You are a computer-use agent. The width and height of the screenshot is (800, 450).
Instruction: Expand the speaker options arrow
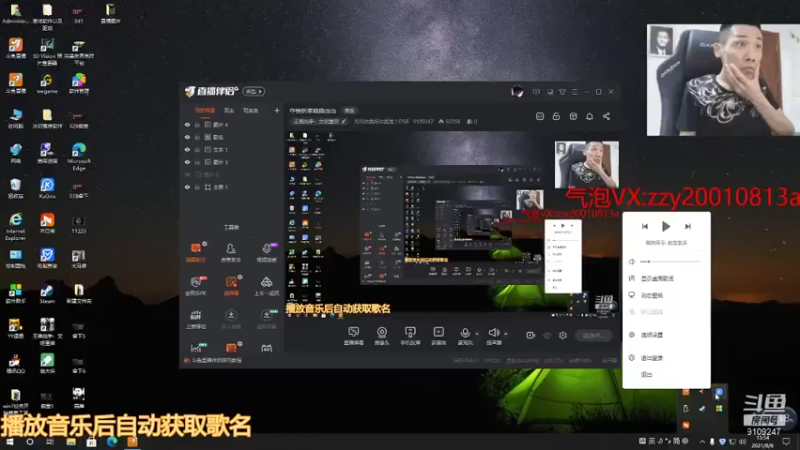pyautogui.click(x=506, y=334)
